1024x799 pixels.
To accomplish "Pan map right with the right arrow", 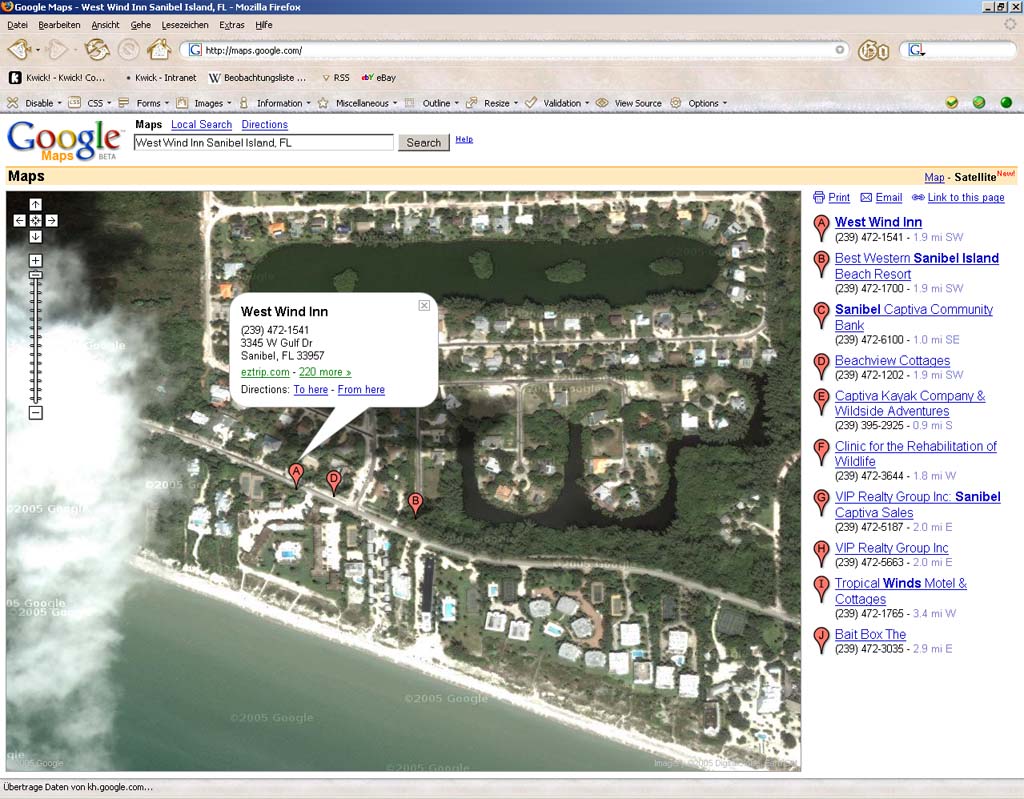I will pos(52,221).
